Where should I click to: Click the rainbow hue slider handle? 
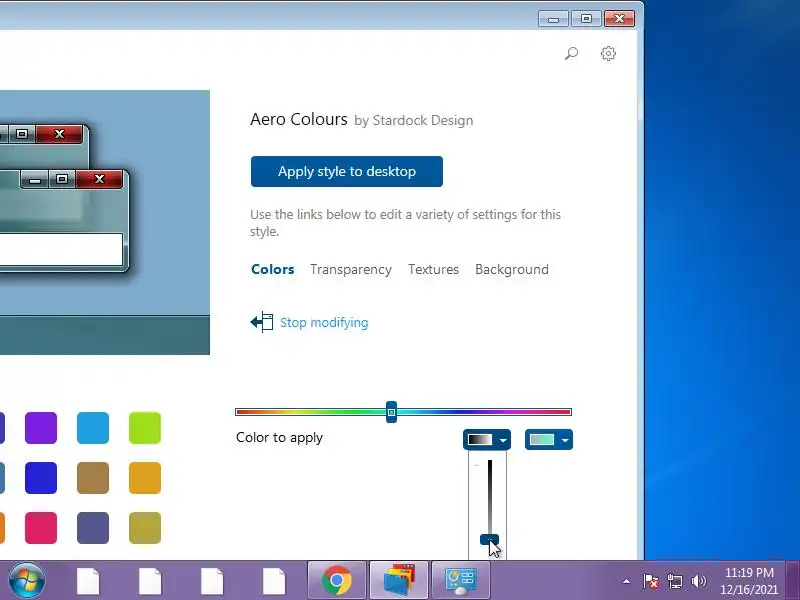click(x=391, y=412)
